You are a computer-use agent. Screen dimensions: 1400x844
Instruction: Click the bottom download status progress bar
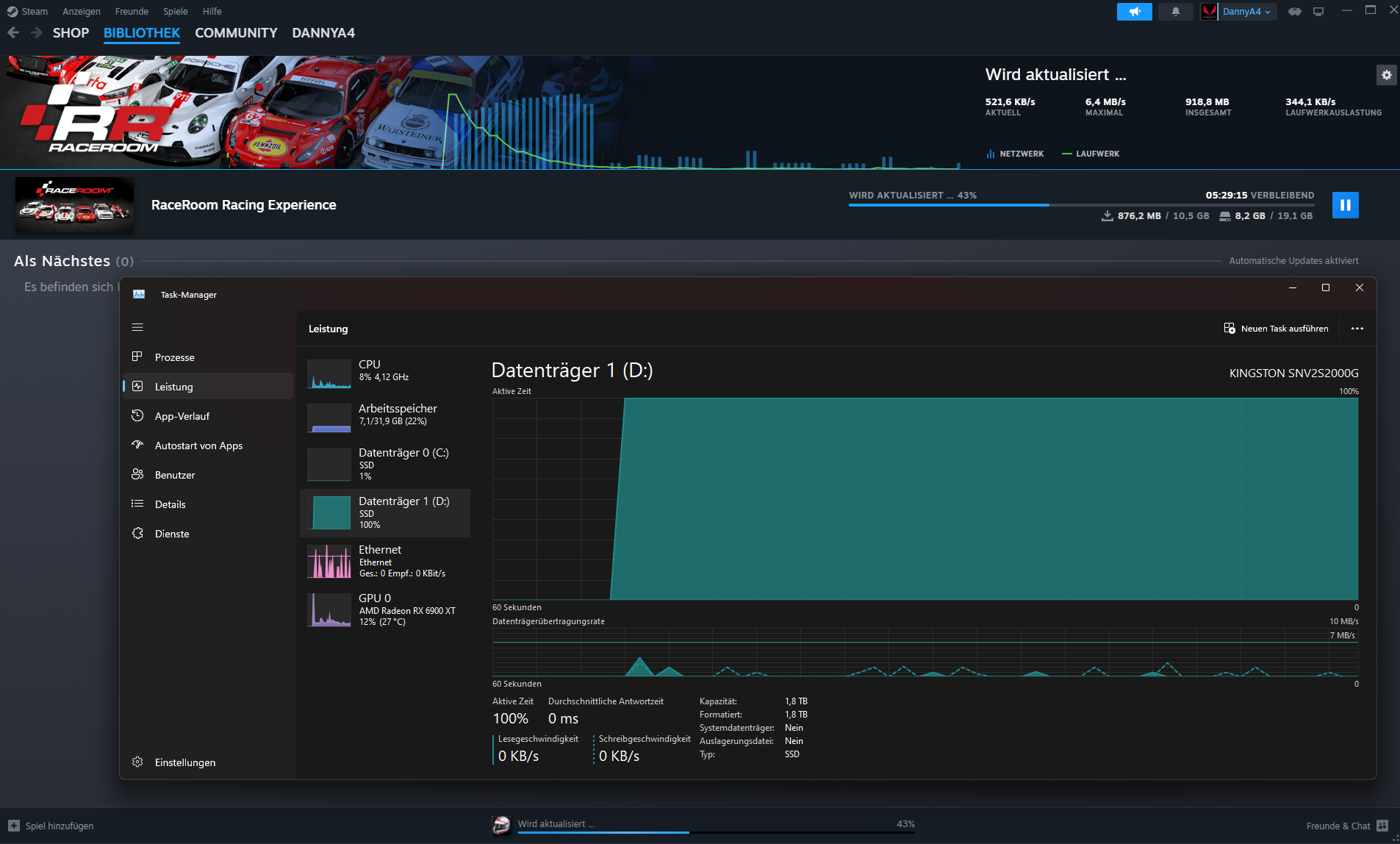pos(717,832)
